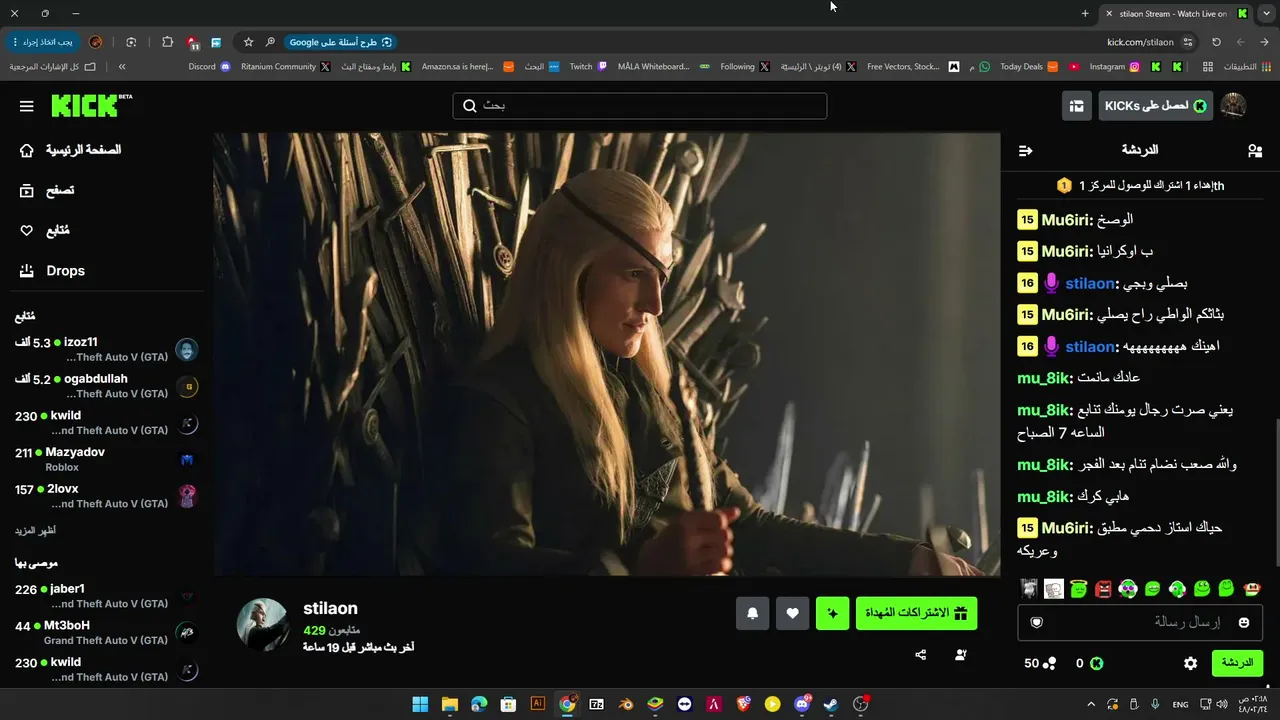Open the browser extensions puzzle icon
Viewport: 1280px width, 720px height.
coord(167,42)
